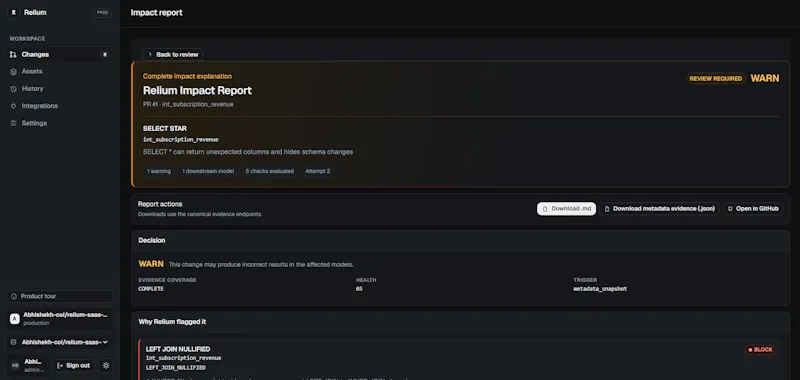Sign out of the account

73,365
